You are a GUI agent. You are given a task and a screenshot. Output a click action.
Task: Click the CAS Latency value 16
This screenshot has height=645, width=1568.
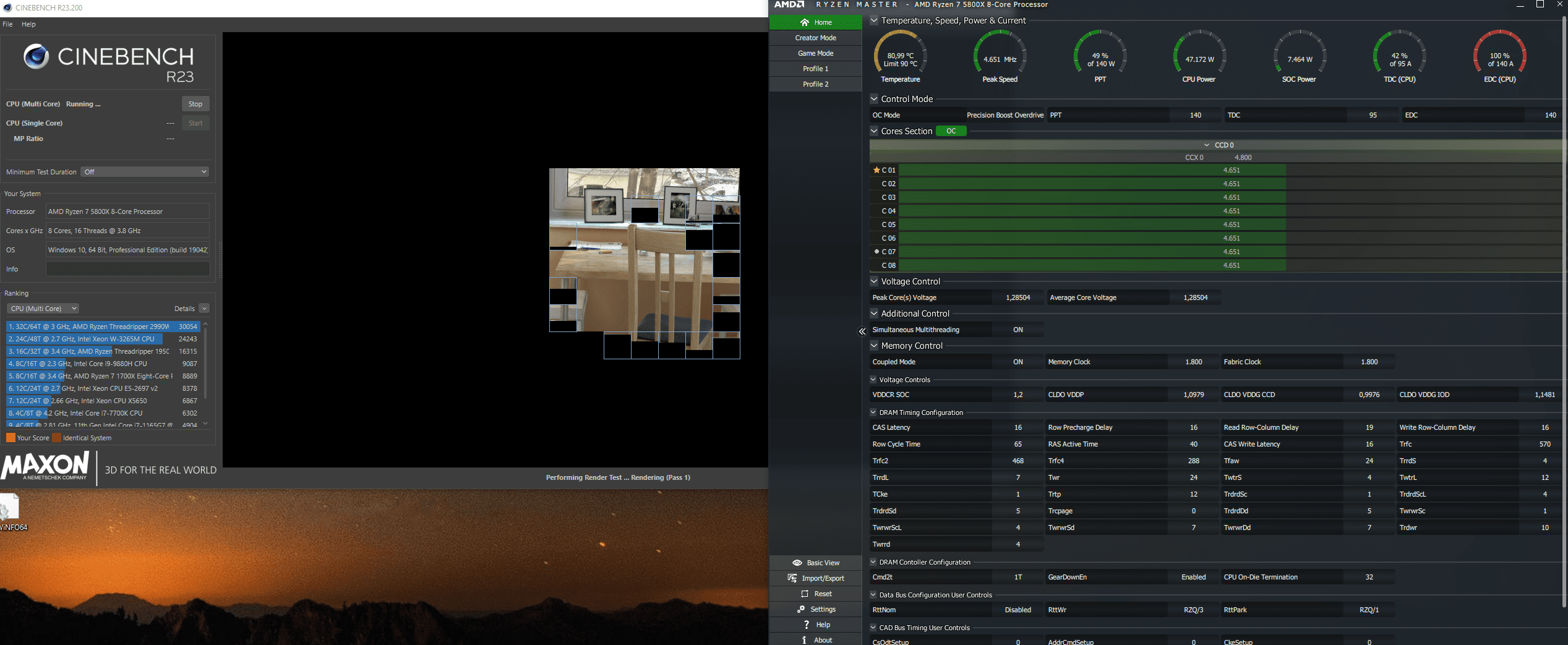tap(1018, 428)
